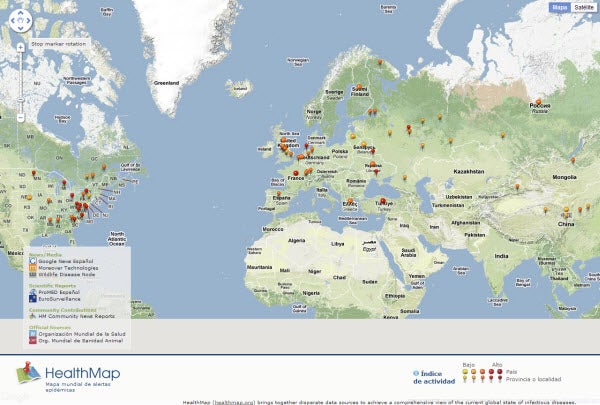
Task: Click the orange pin in northern Norway
Action: (380, 62)
